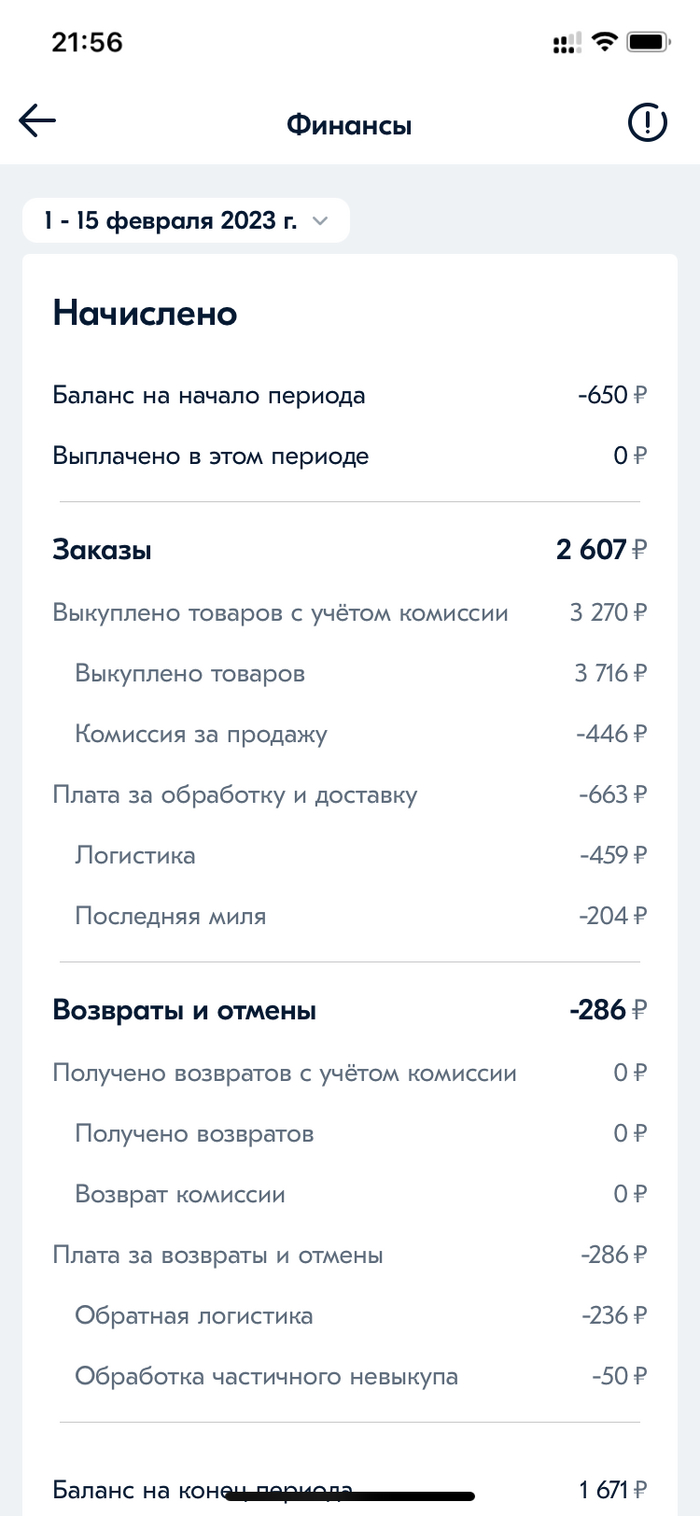
Task: Tap Выкуплено товаров с учётом комиссии row
Action: [280, 612]
